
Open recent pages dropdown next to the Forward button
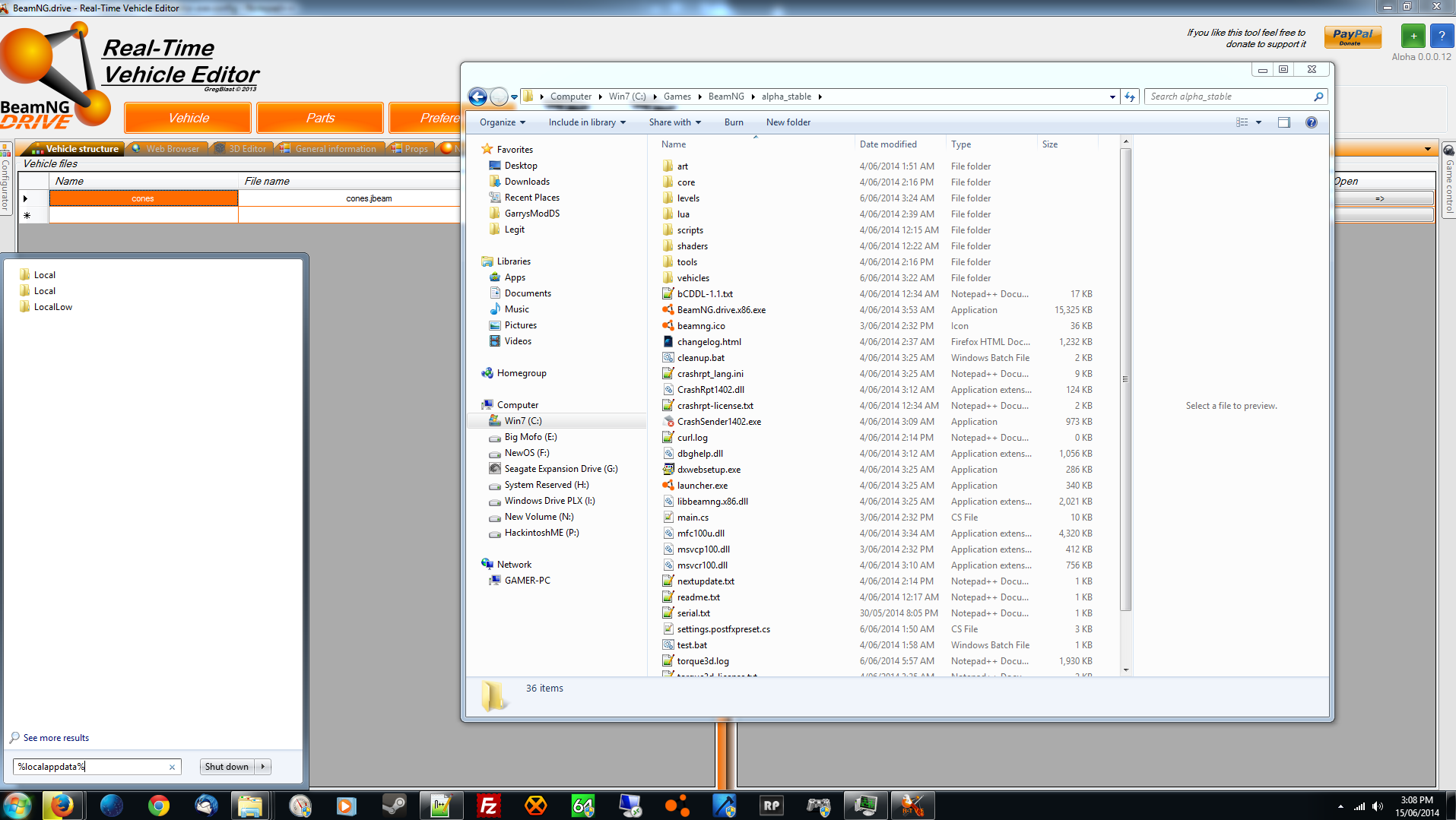tap(515, 97)
